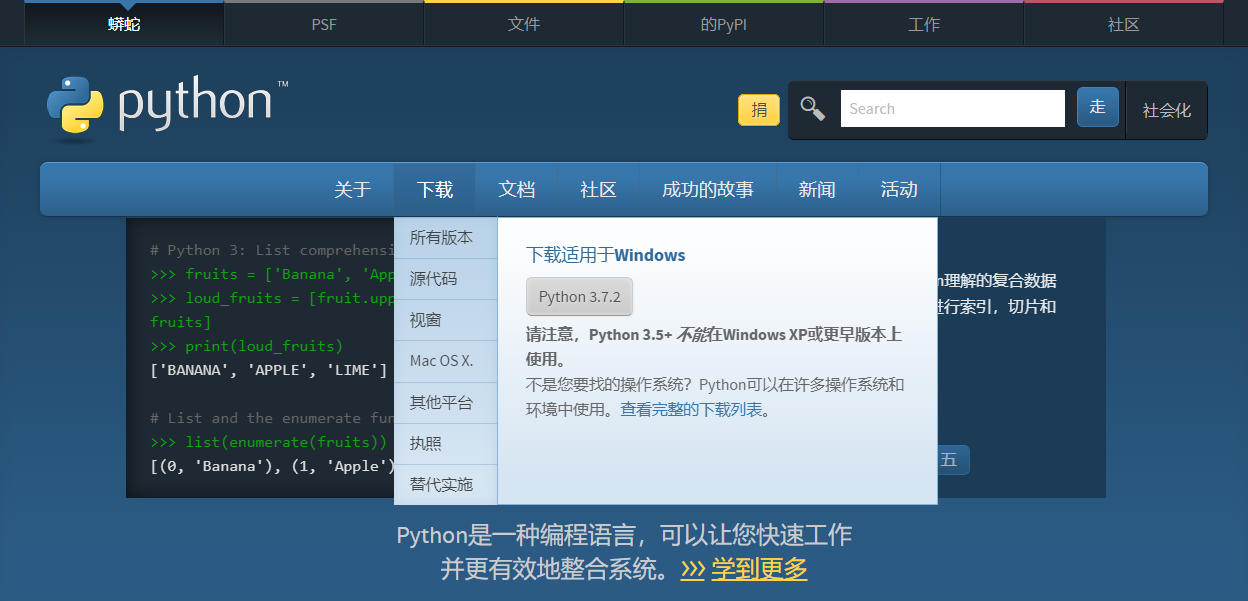
Task: Click the 捐 donate button
Action: [759, 110]
